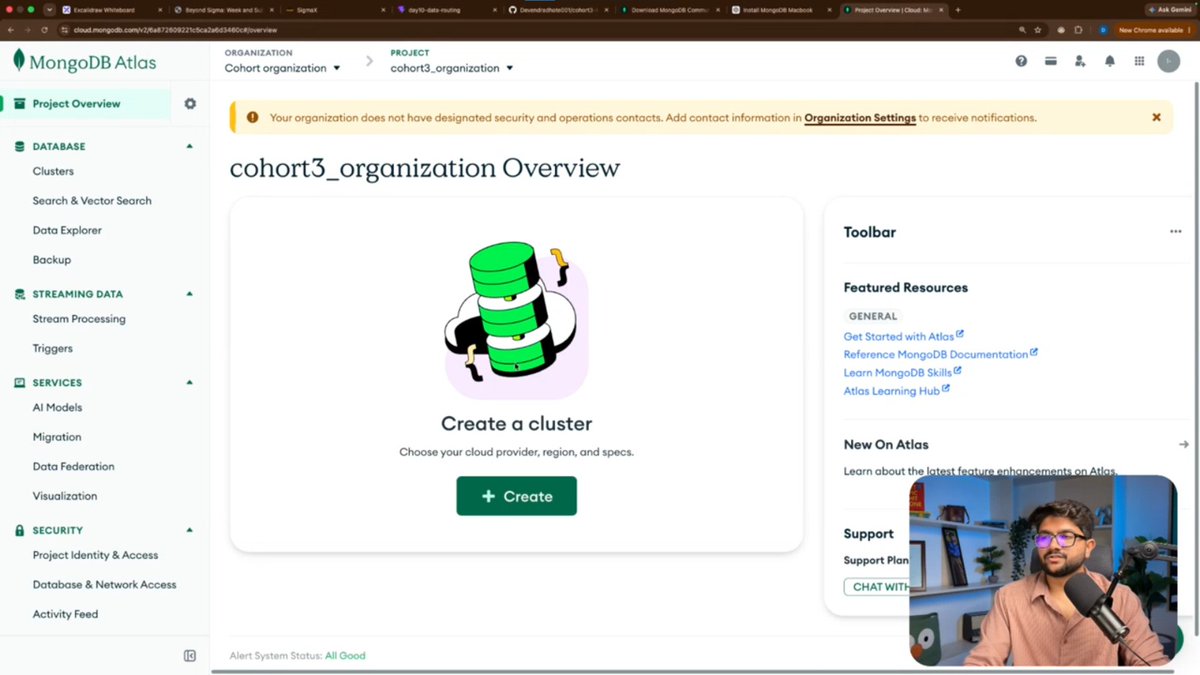
Task: Open Visualization in the sidebar
Action: click(65, 496)
